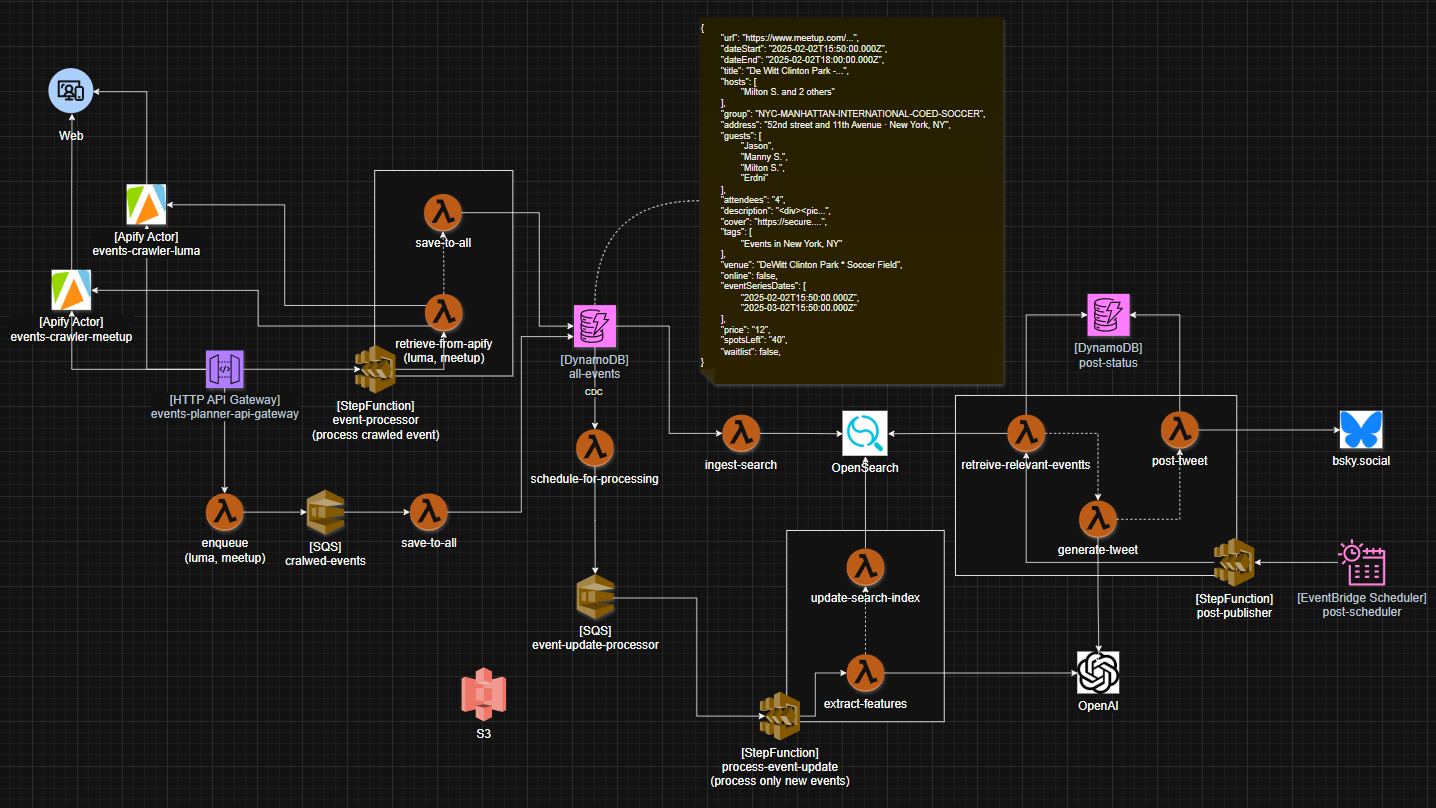Click the 'CDC' label below all-events
1436x808 pixels.
(x=594, y=392)
